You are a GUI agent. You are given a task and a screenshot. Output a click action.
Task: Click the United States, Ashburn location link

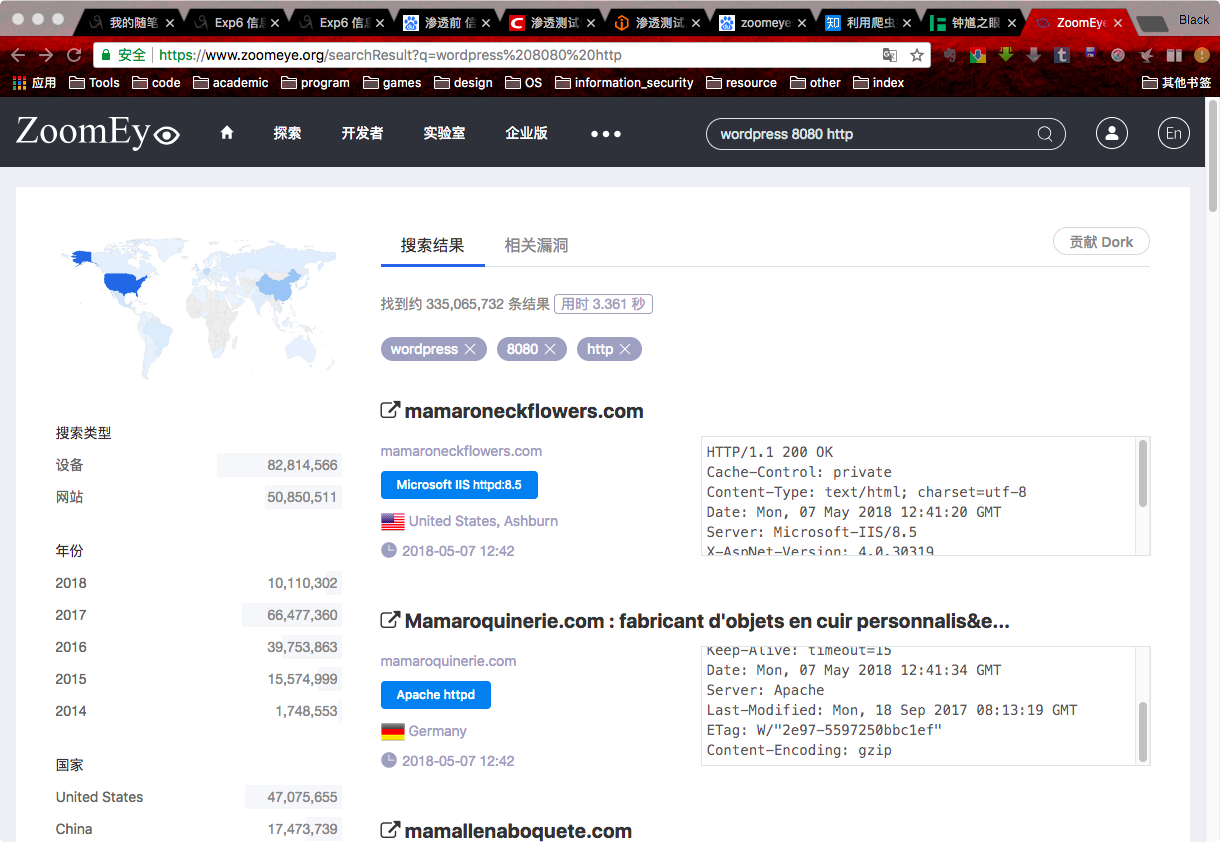click(x=483, y=521)
